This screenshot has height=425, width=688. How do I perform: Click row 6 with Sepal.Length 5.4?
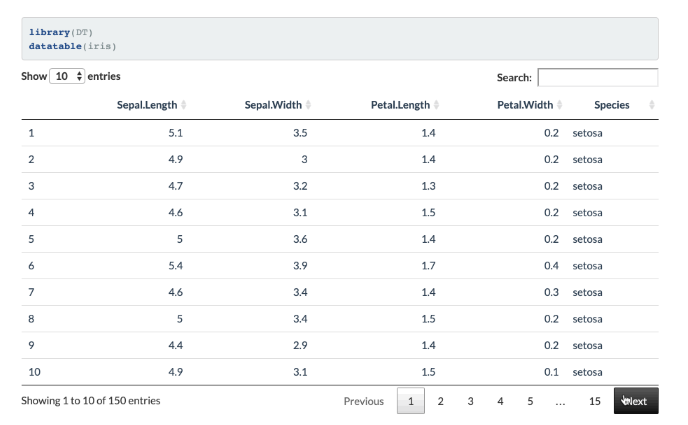[340, 266]
